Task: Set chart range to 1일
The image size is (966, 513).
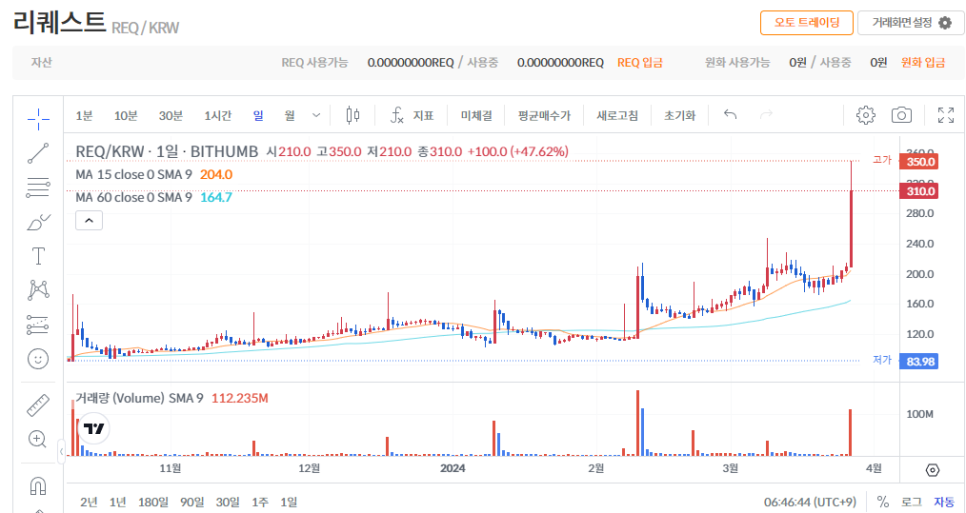Action: (288, 502)
